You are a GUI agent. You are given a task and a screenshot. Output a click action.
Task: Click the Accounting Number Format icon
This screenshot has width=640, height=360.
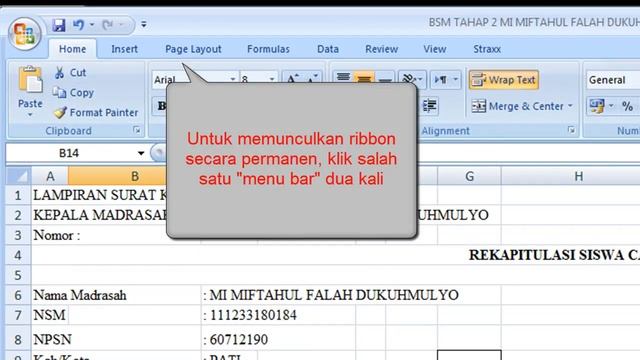597,106
